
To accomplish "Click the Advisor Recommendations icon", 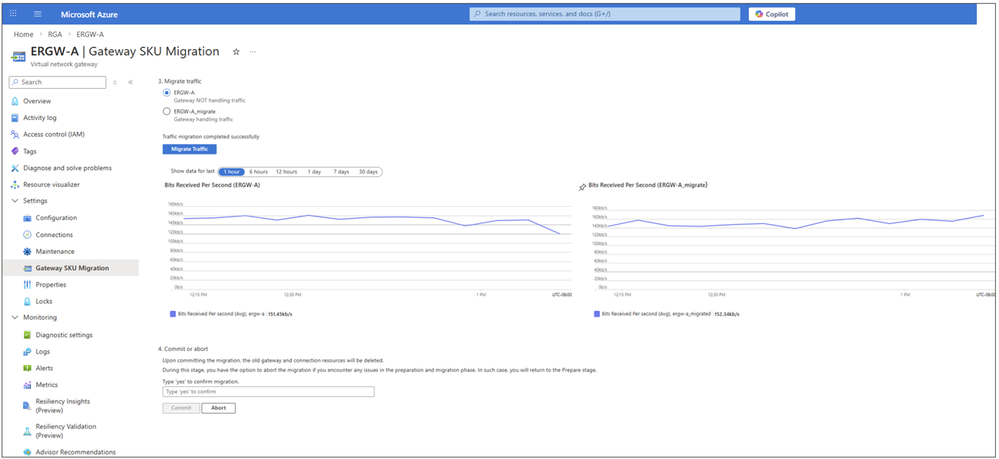I will click(x=27, y=453).
